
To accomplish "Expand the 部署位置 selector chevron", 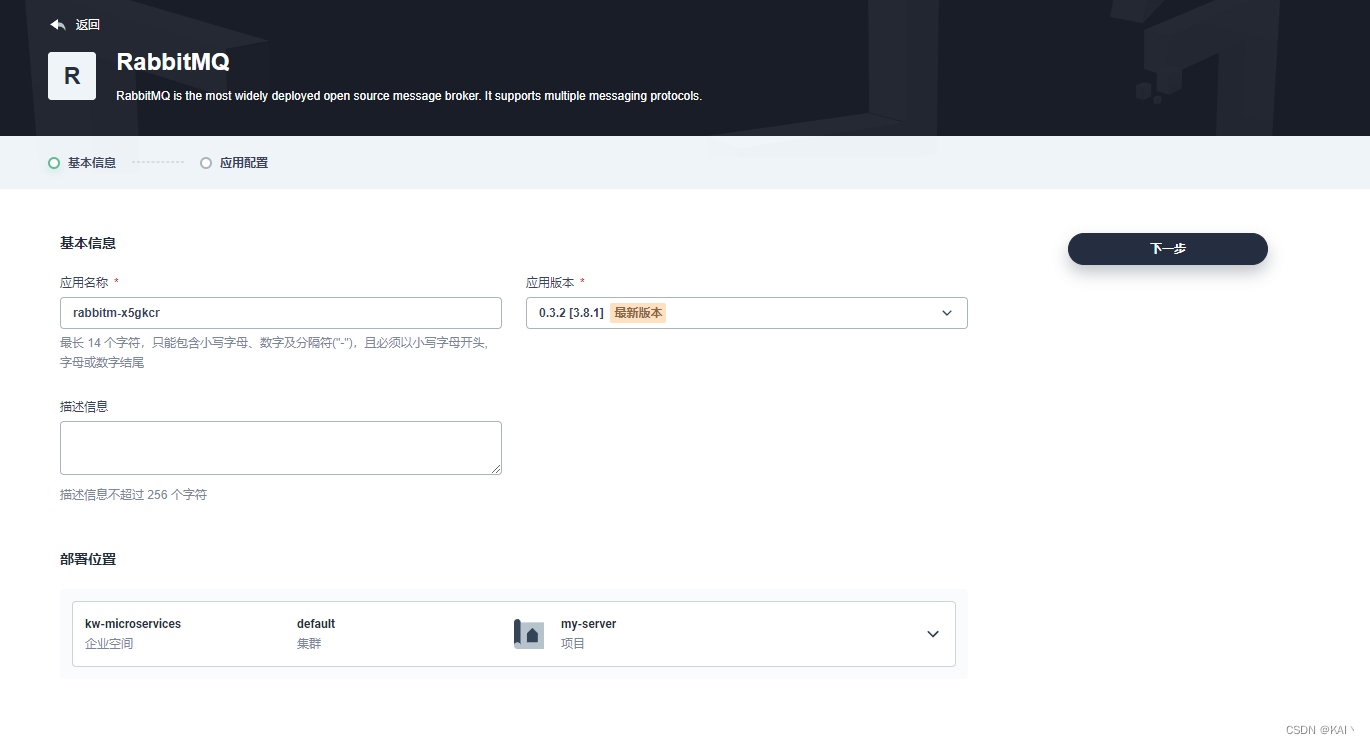I will pyautogui.click(x=933, y=634).
